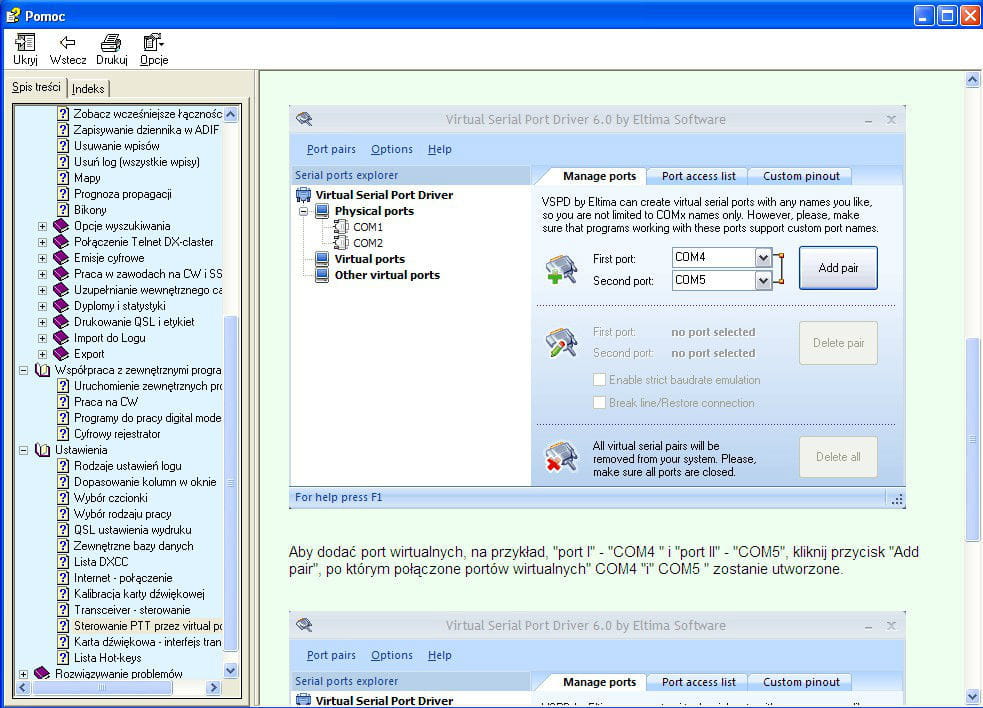
Task: Click the Rozwiązywanie problemów book icon
Action: (43, 674)
